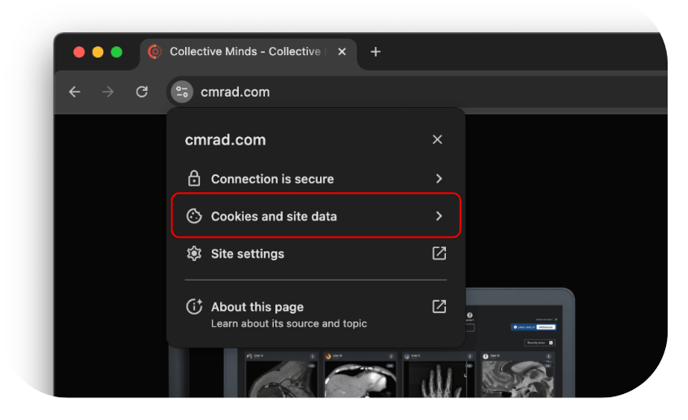
Task: Open Site settings entry
Action: tap(316, 254)
